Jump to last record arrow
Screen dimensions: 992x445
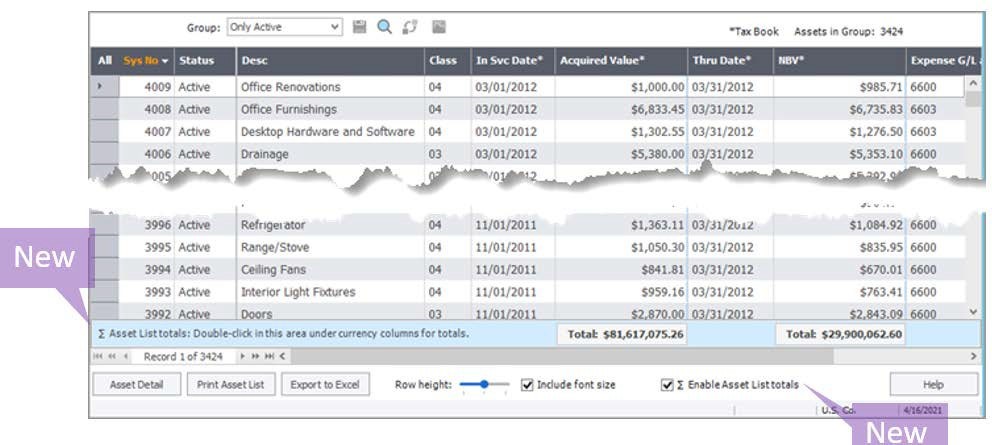[270, 356]
